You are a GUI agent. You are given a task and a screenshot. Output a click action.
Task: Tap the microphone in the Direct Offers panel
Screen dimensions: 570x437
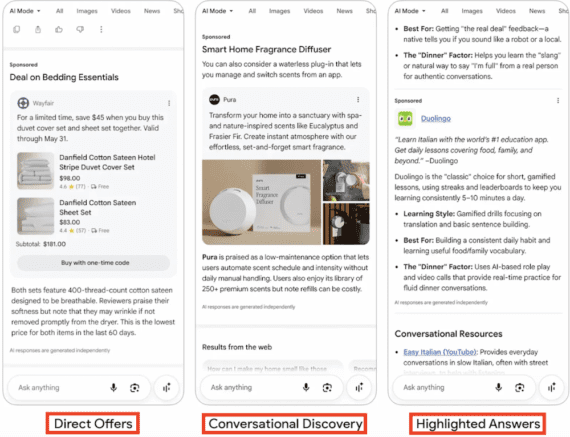(113, 388)
